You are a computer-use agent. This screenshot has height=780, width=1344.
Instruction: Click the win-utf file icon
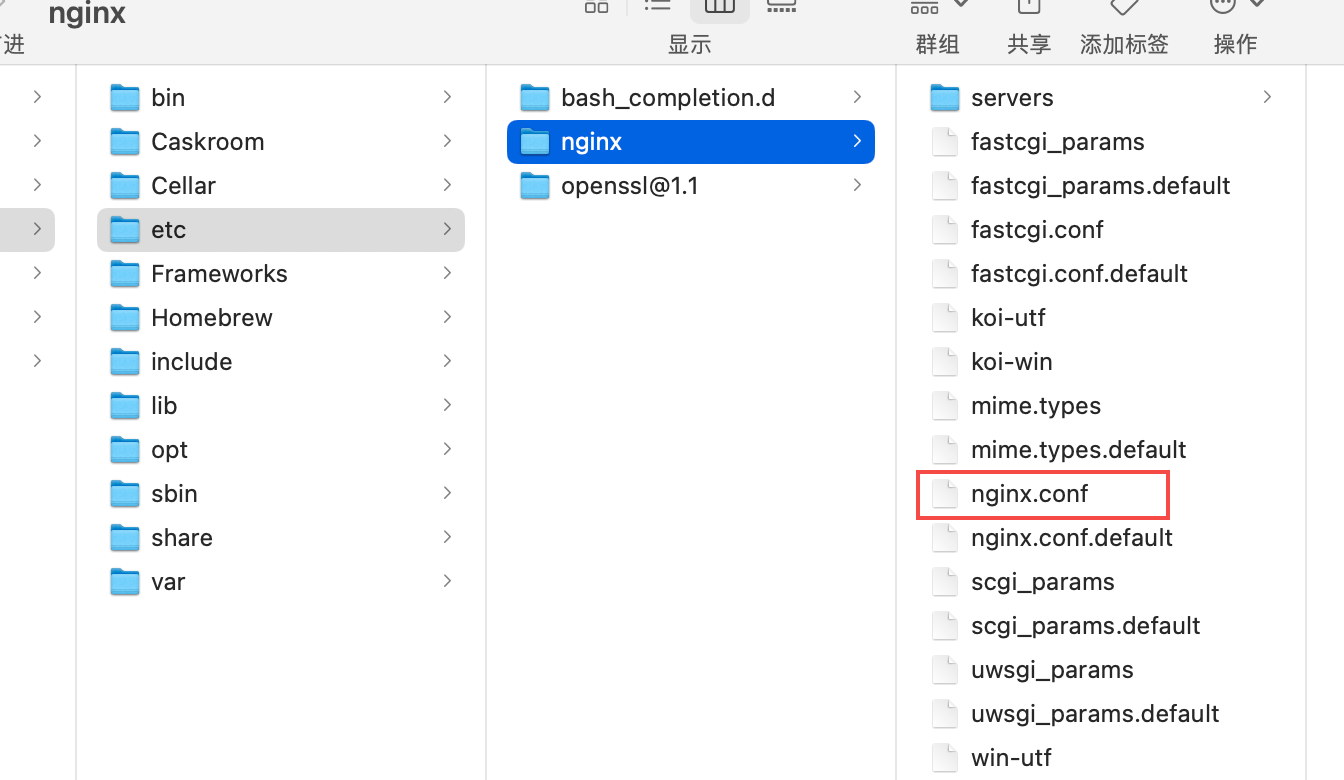point(945,757)
